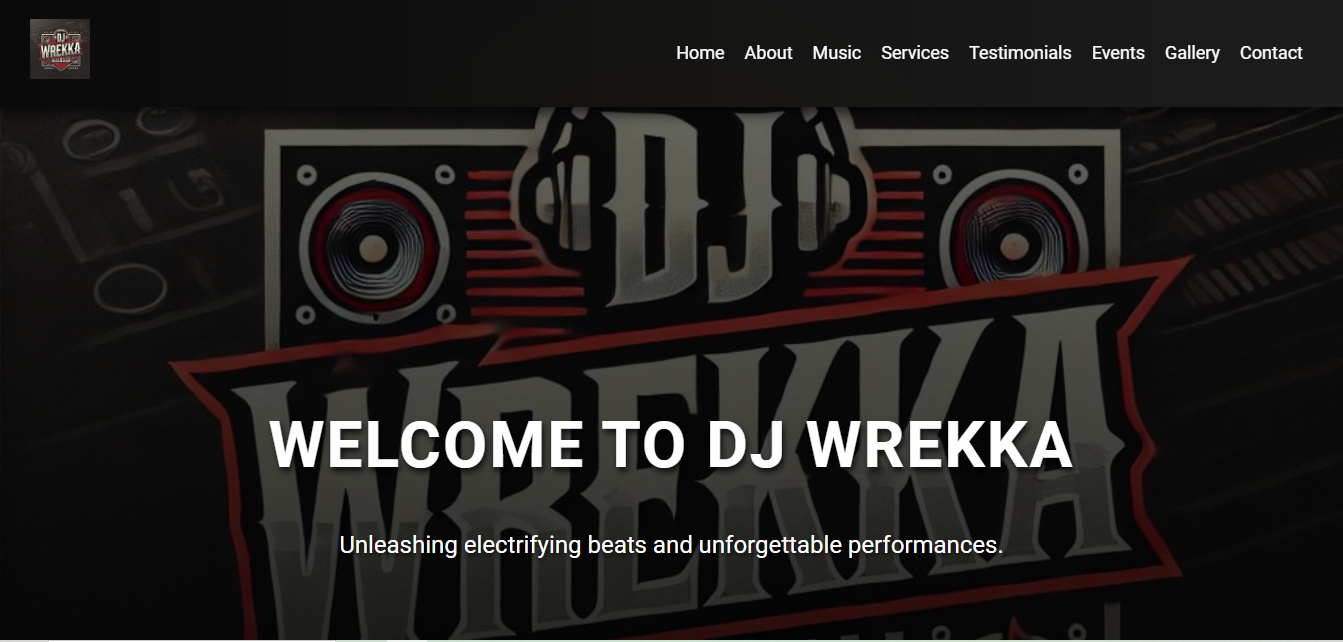Click the left speaker graphic in background
The width and height of the screenshot is (1343, 642).
click(371, 241)
